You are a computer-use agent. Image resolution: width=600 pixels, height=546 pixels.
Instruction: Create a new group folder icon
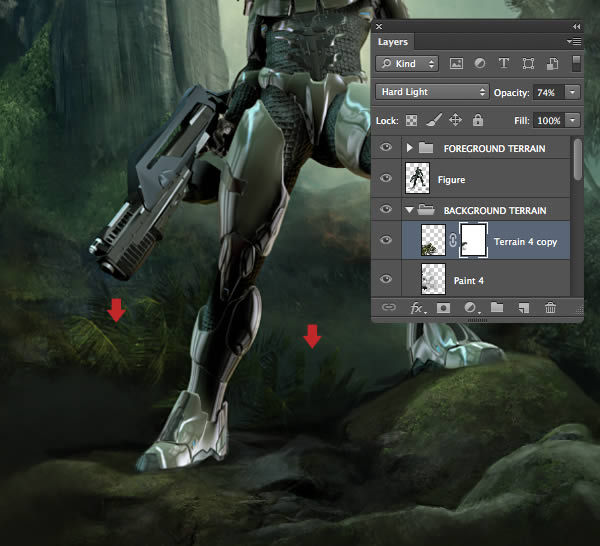497,307
